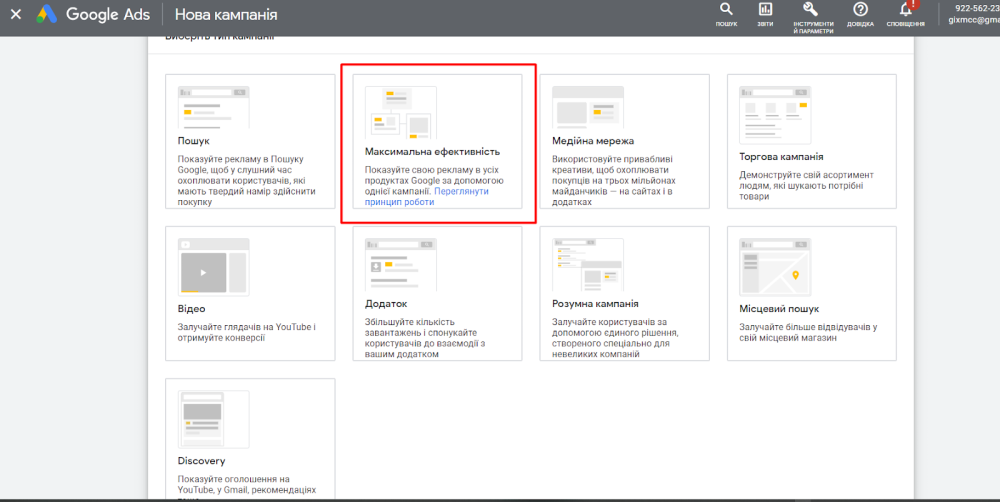Image resolution: width=1000 pixels, height=502 pixels.
Task: Click description starting Показуйте рекламу в Пошуку
Action: pos(246,181)
